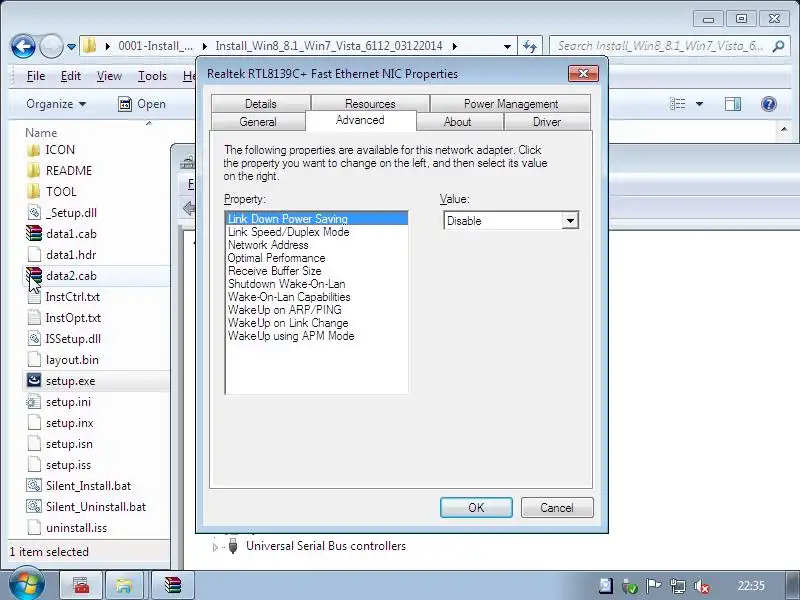Select Optimal Performance property
Viewport: 800px width, 600px height.
coord(276,258)
